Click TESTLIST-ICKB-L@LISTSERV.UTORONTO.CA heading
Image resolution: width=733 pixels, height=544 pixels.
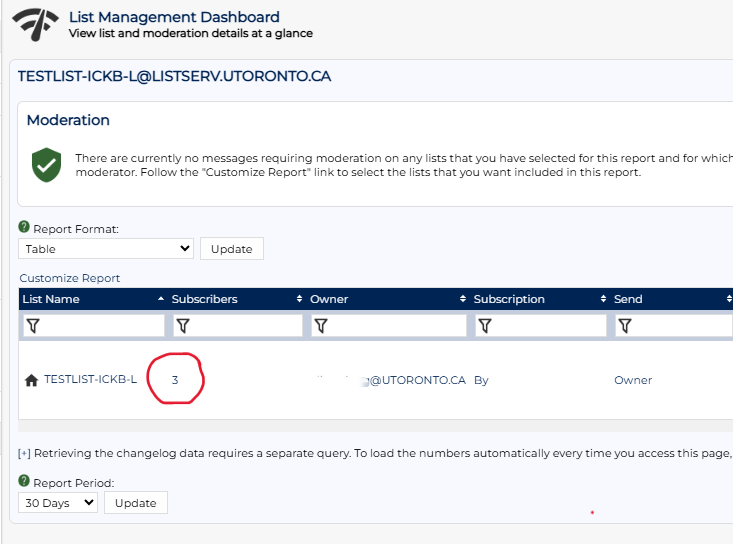click(x=174, y=76)
